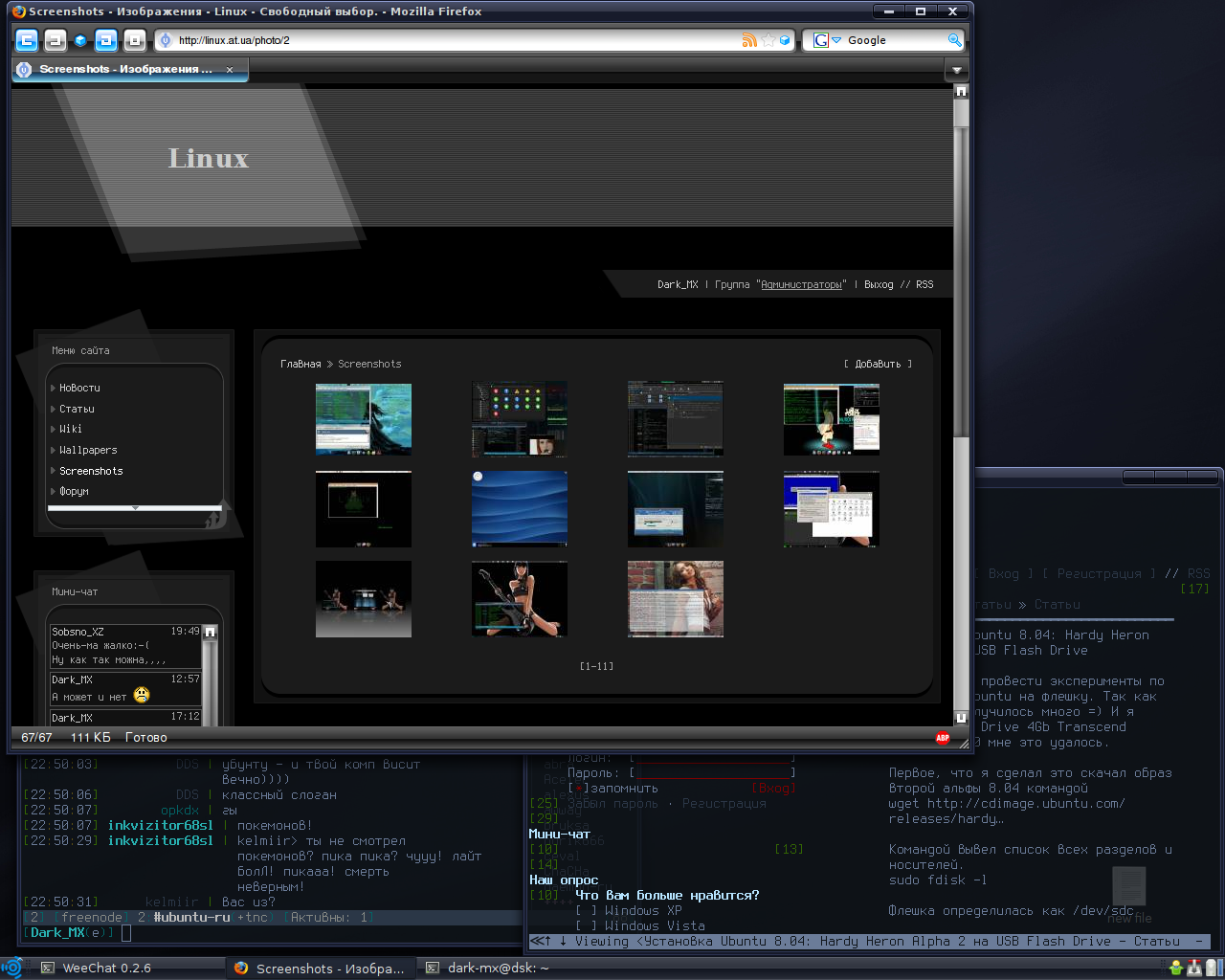Open the blue wavy wallpaper thumbnail

point(520,508)
